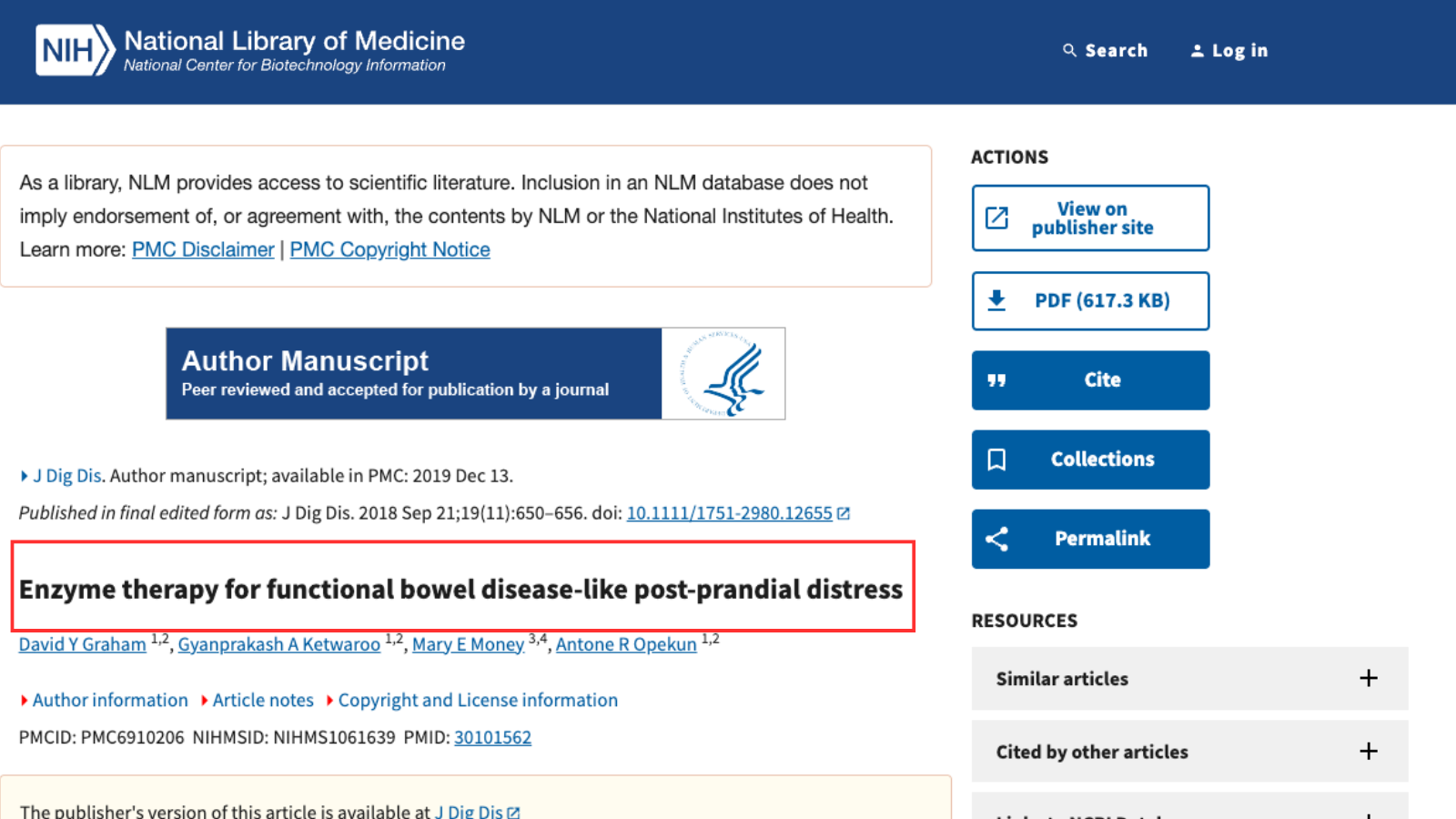Open View on publisher site
This screenshot has height=819, width=1456.
pyautogui.click(x=1090, y=218)
